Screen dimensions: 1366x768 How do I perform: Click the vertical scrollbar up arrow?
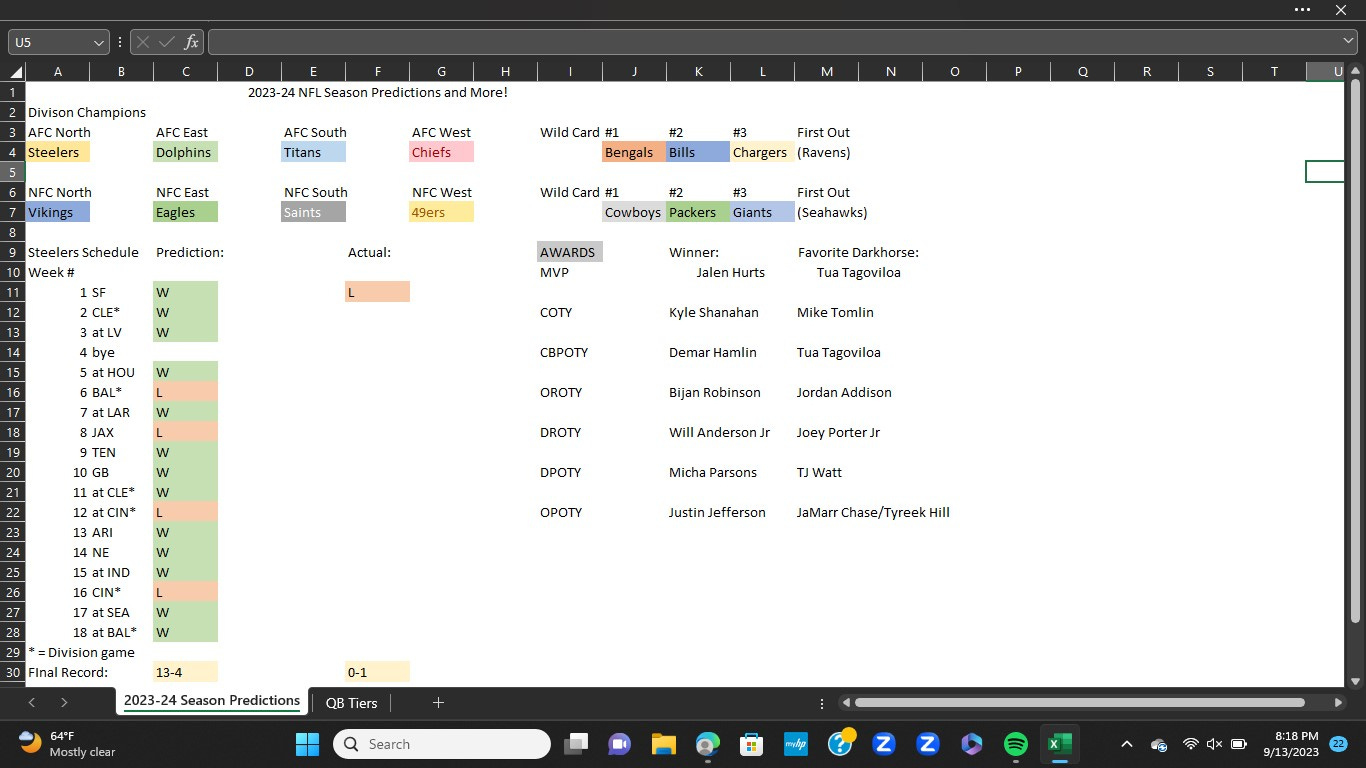pos(1356,72)
